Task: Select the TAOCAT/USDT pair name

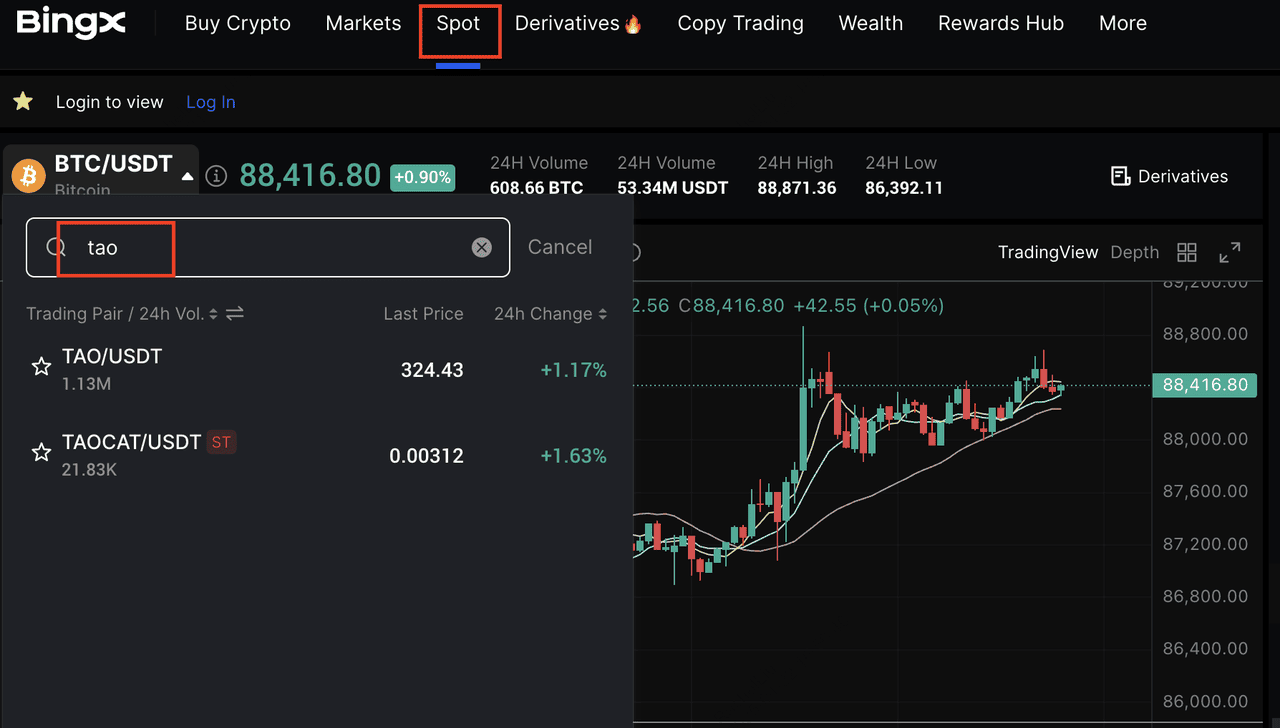Action: tap(132, 442)
